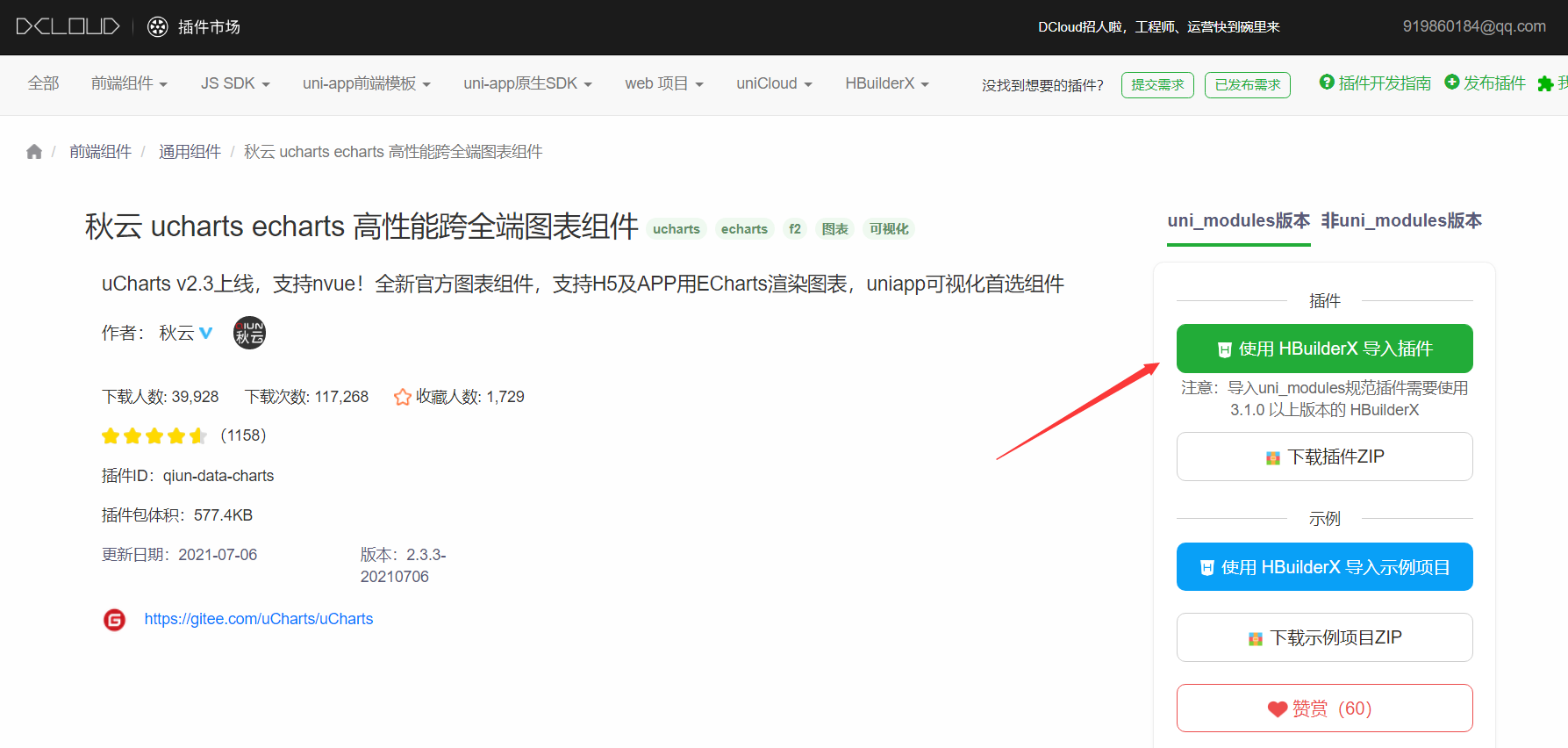The image size is (1568, 748).
Task: Click the author name 秋云
Action: click(x=176, y=333)
